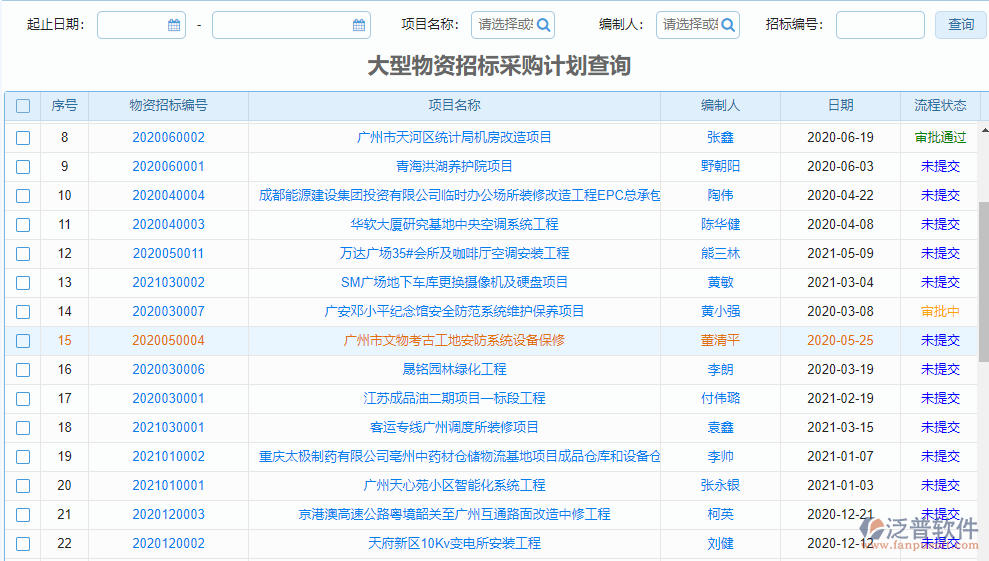
Task: Open the 项目名称 dropdown selector
Action: point(505,25)
